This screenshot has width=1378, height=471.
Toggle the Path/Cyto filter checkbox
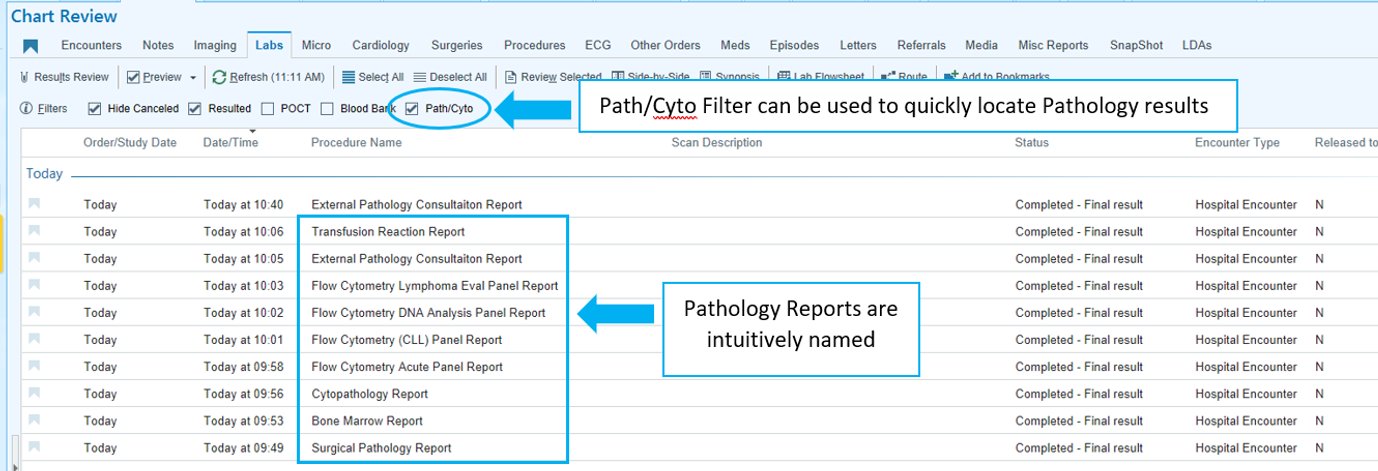[411, 108]
